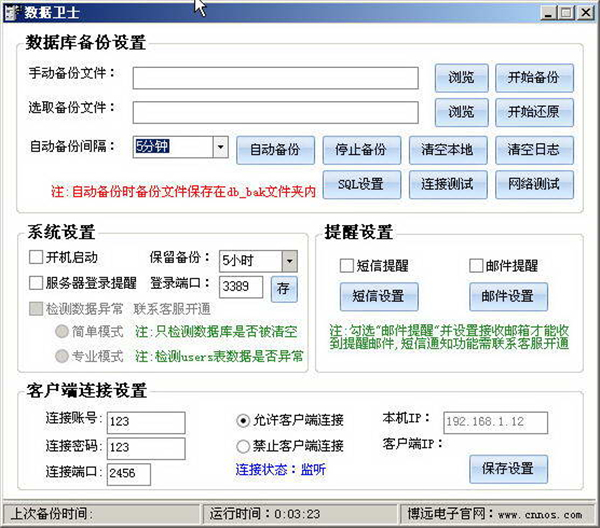This screenshot has width=600, height=528.
Task: Click www.cnnos.com website text in status bar
Action: point(540,515)
